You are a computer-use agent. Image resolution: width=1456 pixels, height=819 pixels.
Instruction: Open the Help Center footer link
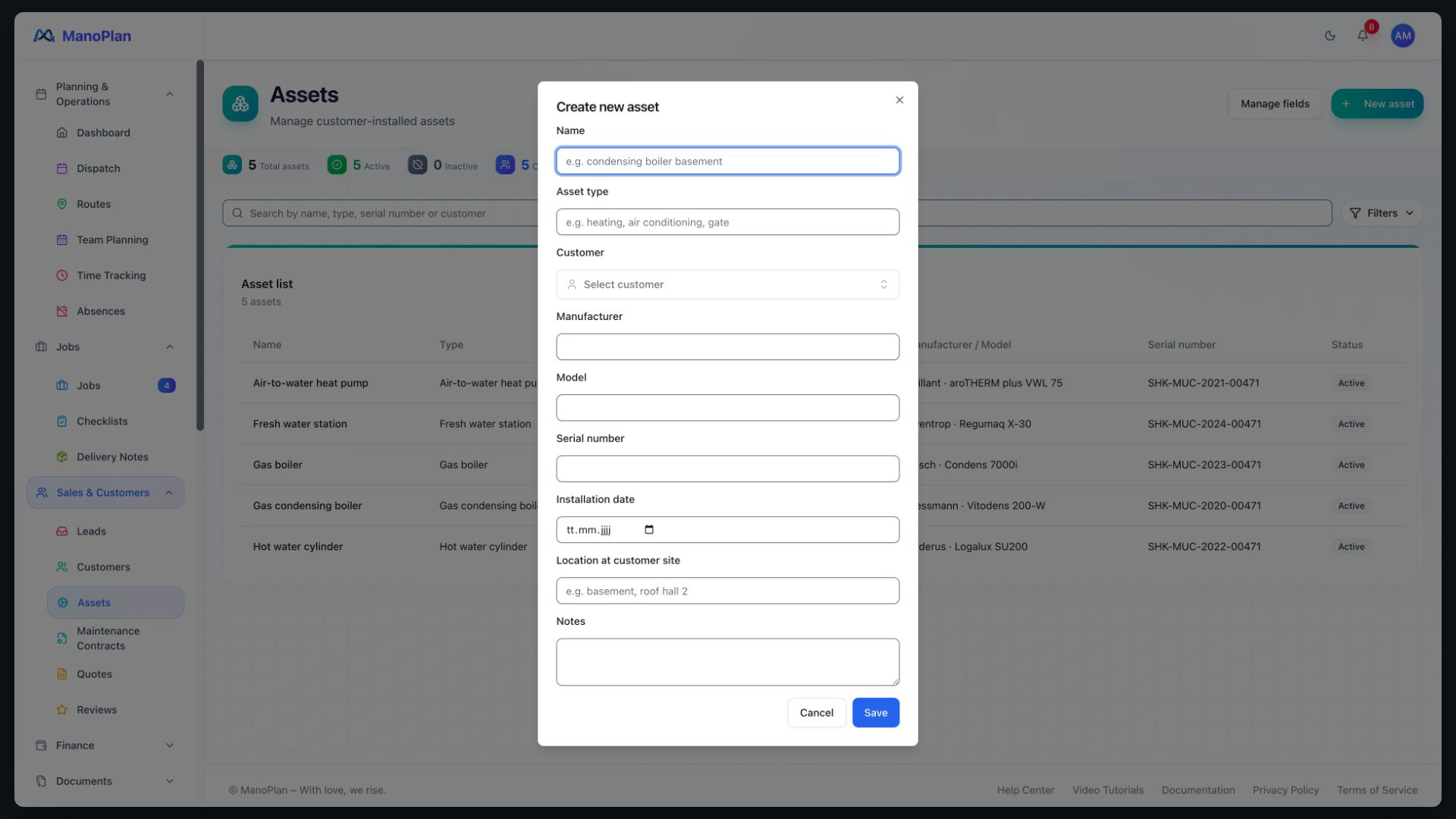(1025, 790)
